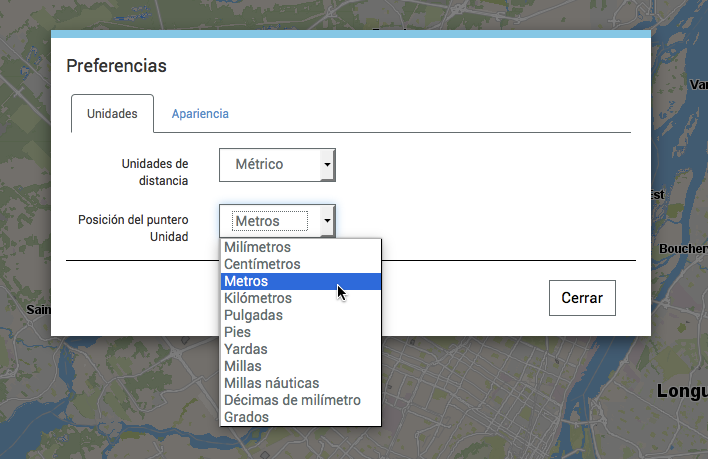Select the highlighted Metros option

pos(301,281)
